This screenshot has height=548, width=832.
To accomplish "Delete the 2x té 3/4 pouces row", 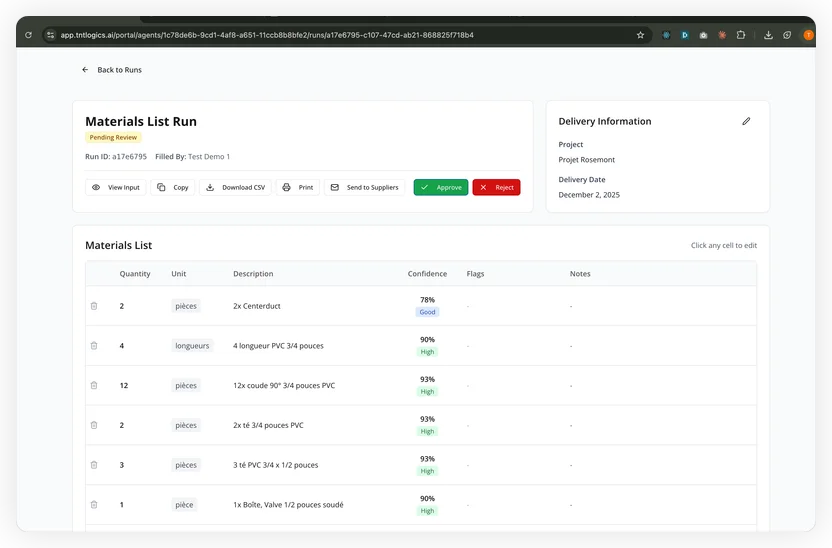I will pos(94,425).
